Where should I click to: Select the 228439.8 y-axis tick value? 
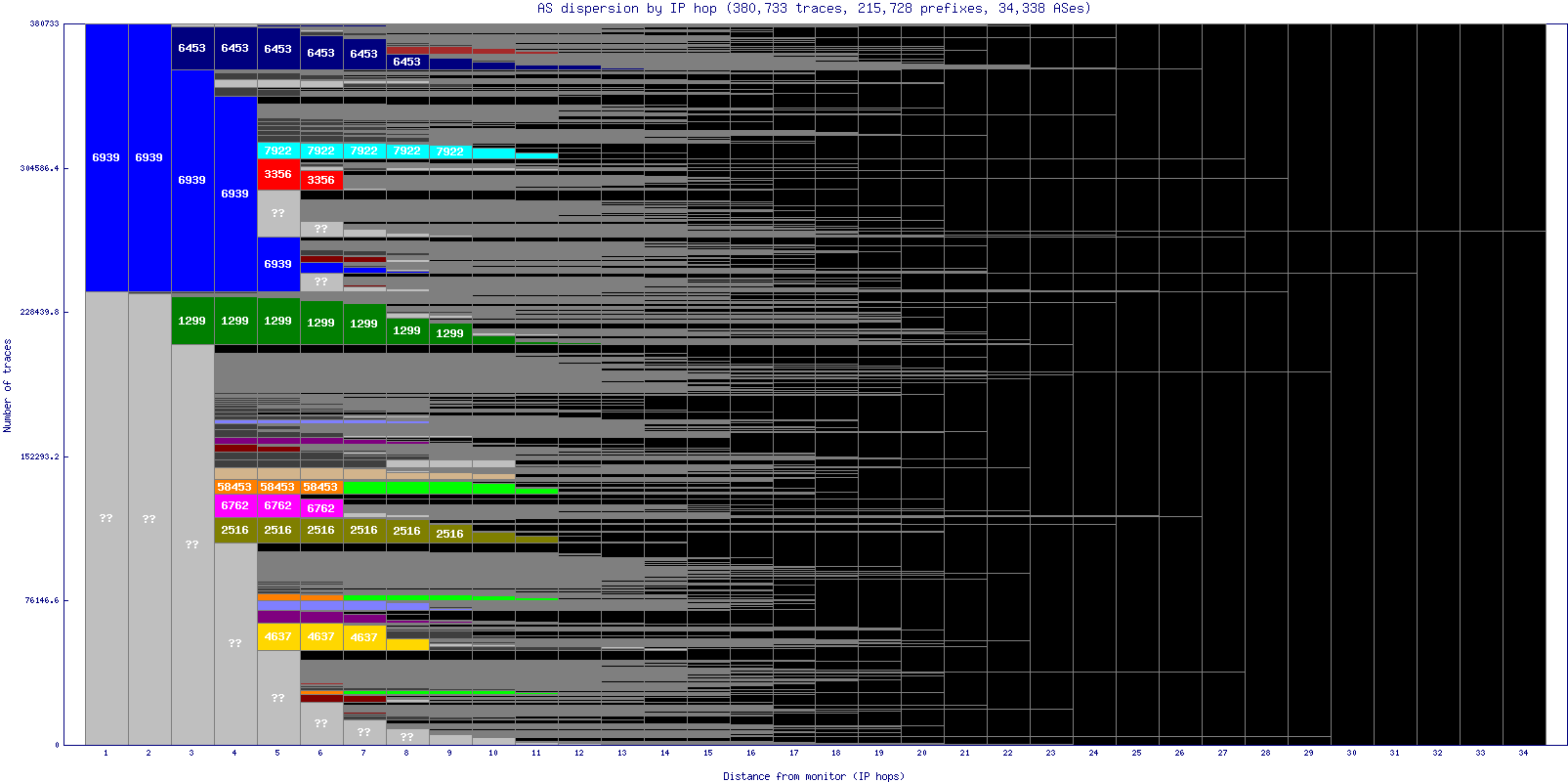point(39,312)
